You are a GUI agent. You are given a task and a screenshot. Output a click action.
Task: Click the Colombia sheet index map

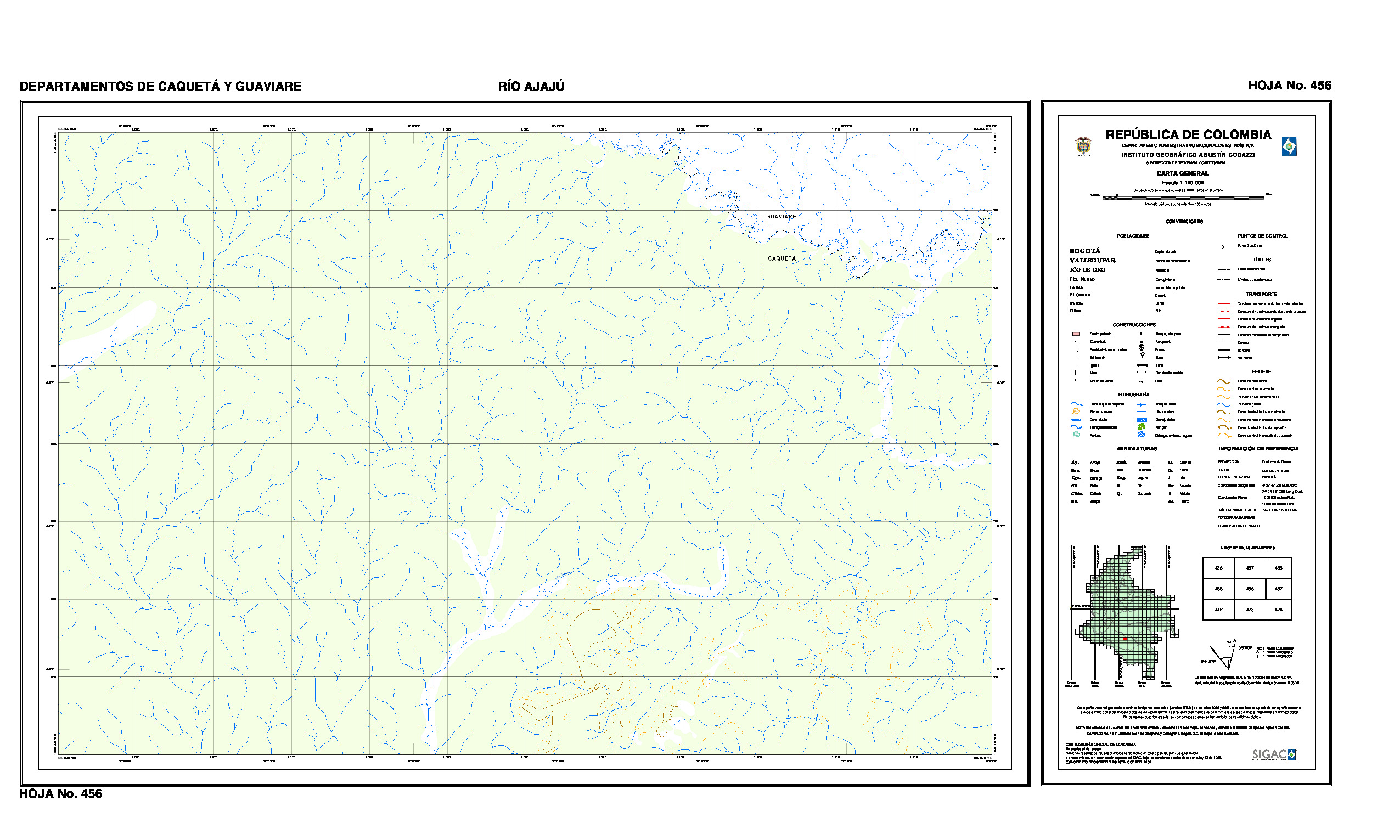click(1125, 613)
